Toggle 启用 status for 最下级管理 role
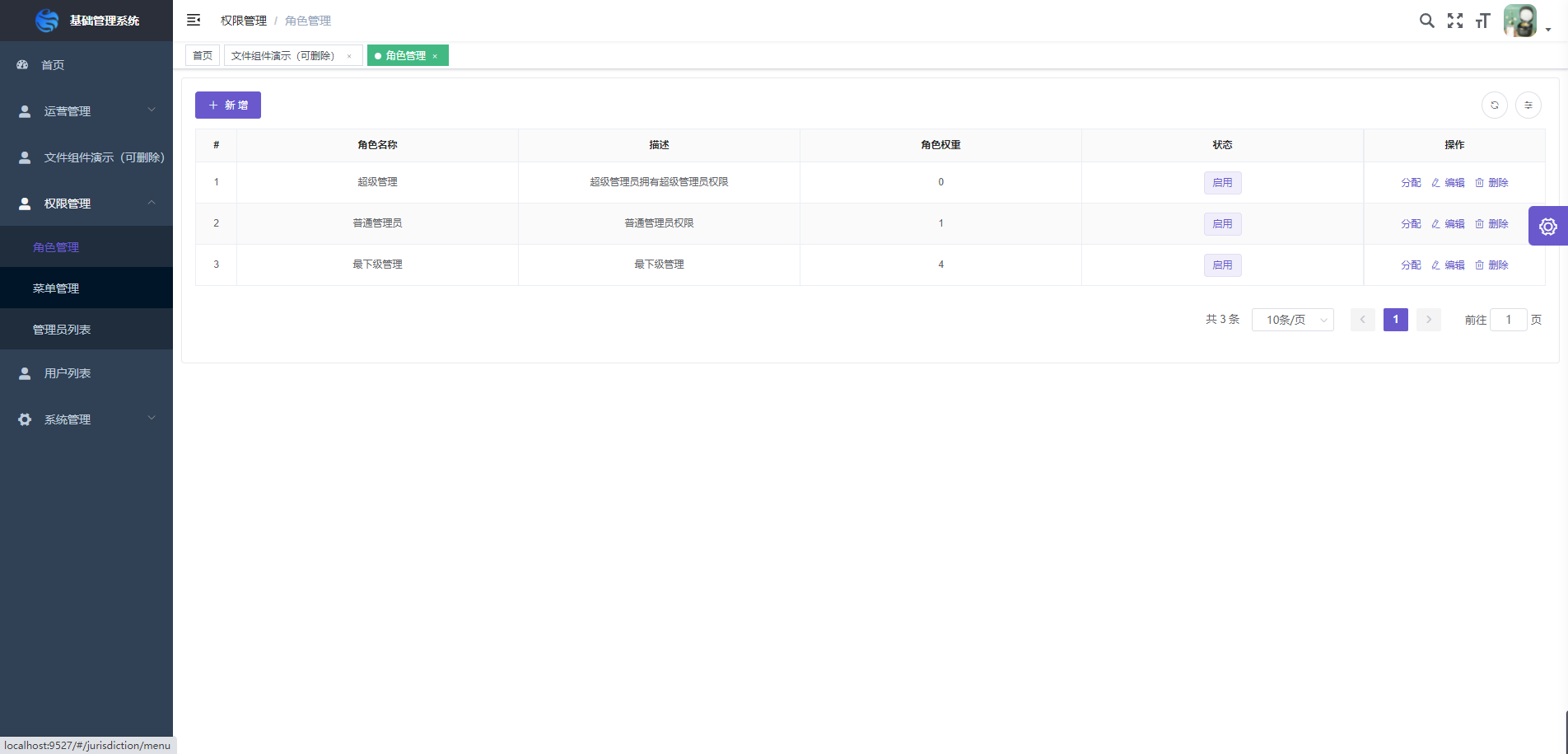The width and height of the screenshot is (1568, 754). (x=1222, y=265)
